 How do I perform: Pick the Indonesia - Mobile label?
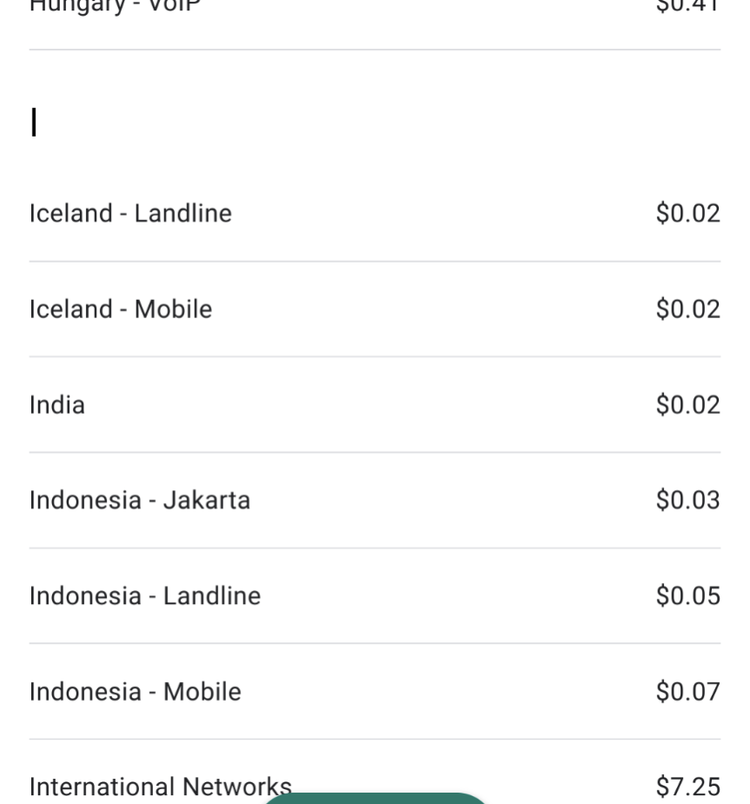tap(135, 692)
